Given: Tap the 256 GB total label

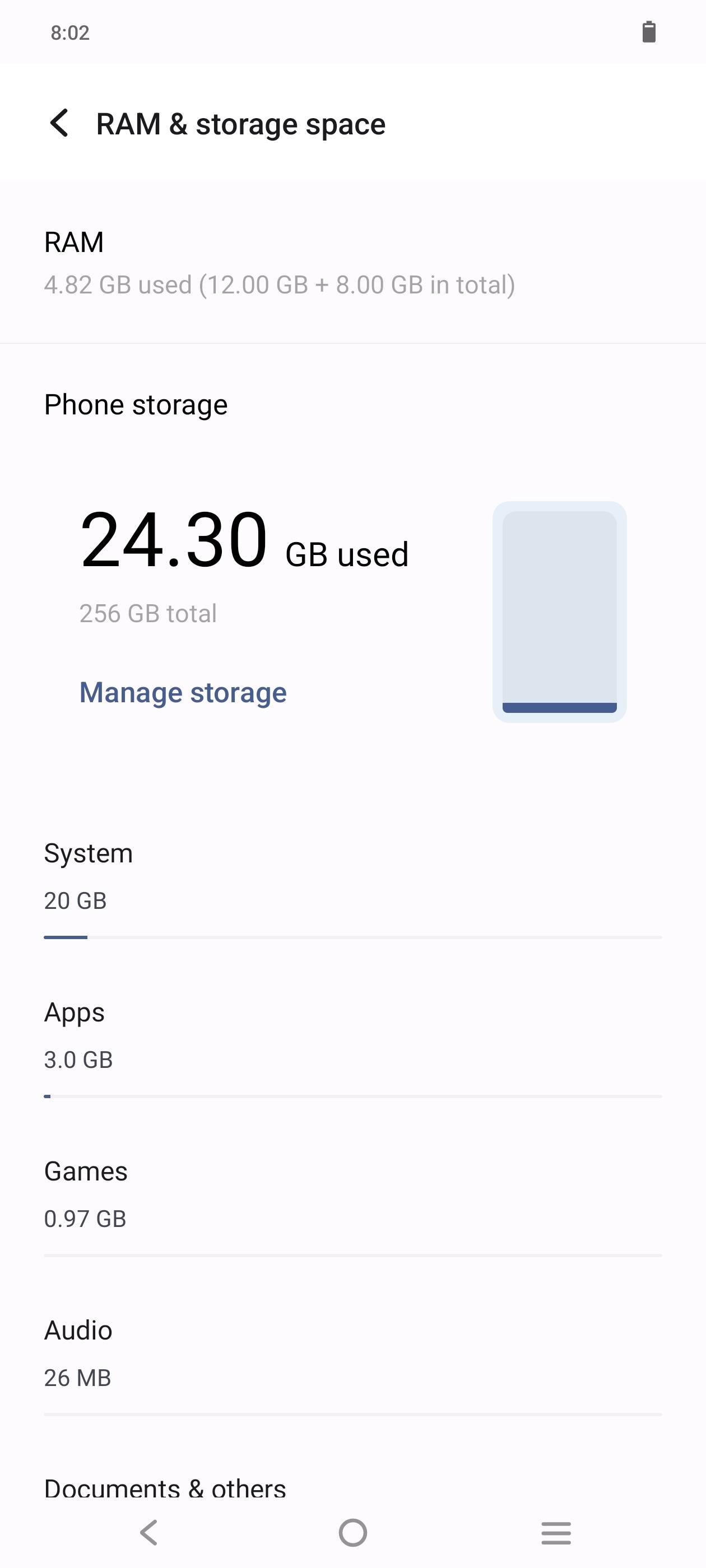Looking at the screenshot, I should (x=148, y=614).
